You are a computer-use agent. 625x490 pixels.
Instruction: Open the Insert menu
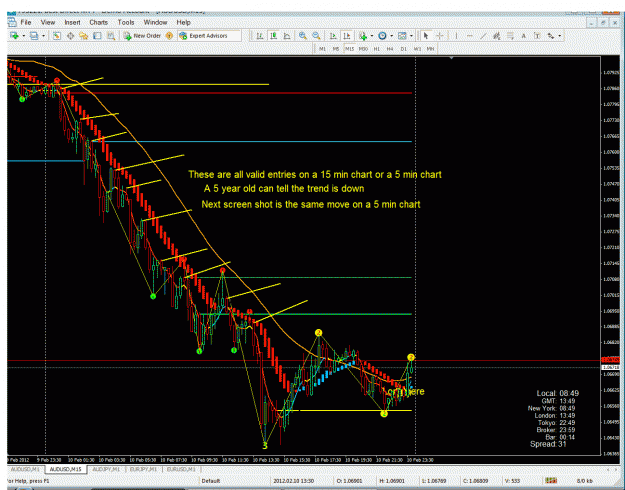(x=72, y=22)
